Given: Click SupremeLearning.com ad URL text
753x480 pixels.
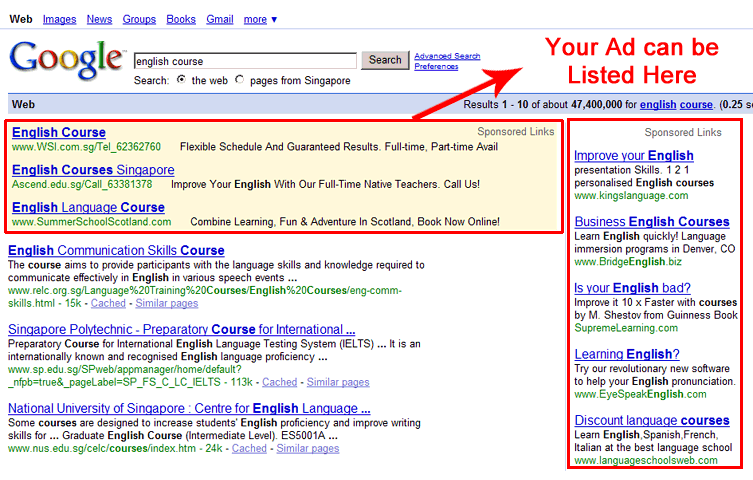Looking at the screenshot, I should point(626,328).
